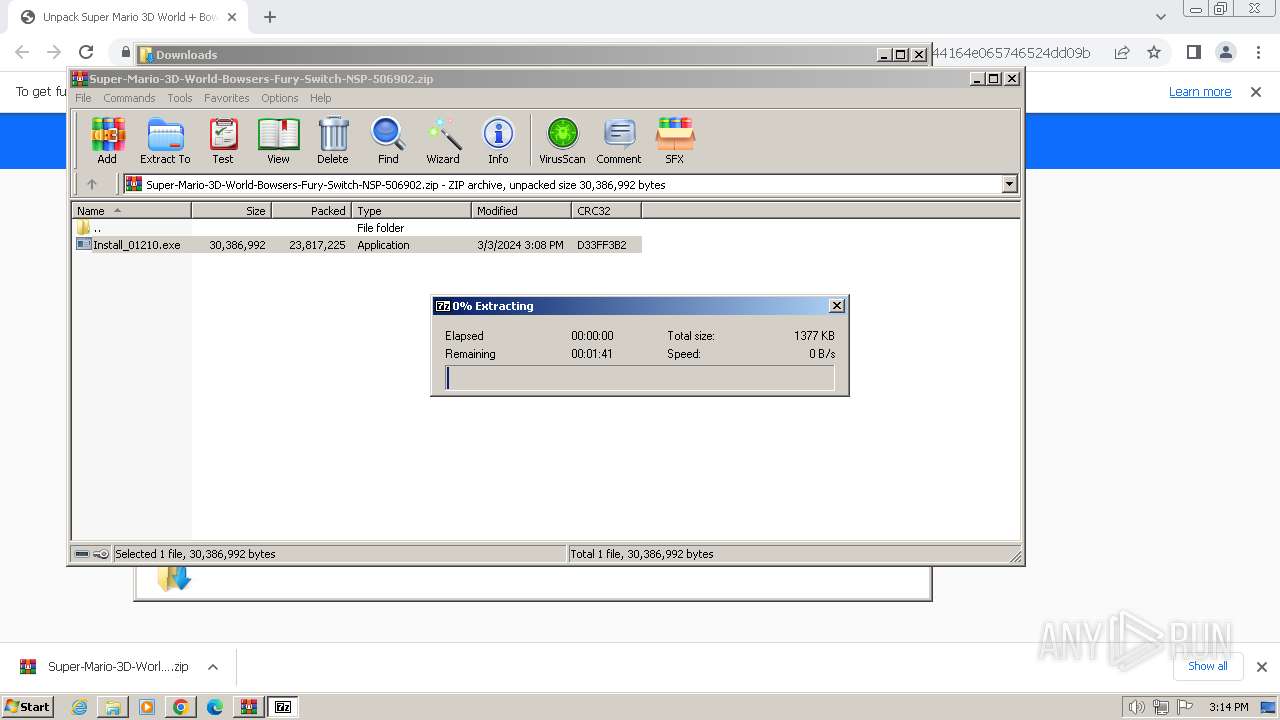Open the Commands menu
The image size is (1280, 720).
(129, 98)
